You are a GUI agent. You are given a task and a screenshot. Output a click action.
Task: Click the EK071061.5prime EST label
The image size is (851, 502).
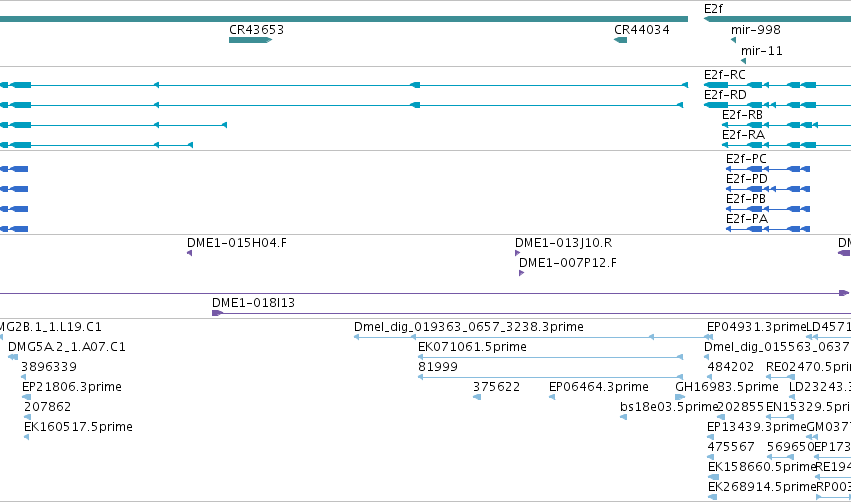click(x=472, y=347)
